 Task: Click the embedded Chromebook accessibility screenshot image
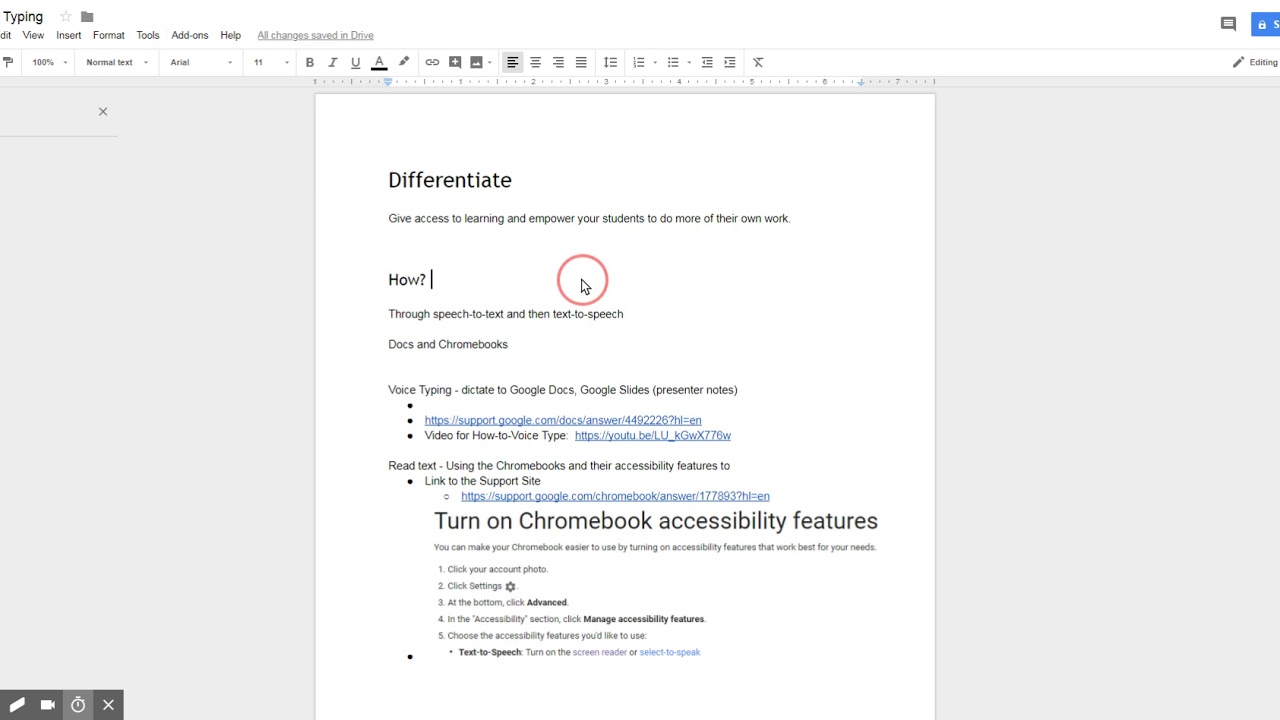(656, 583)
